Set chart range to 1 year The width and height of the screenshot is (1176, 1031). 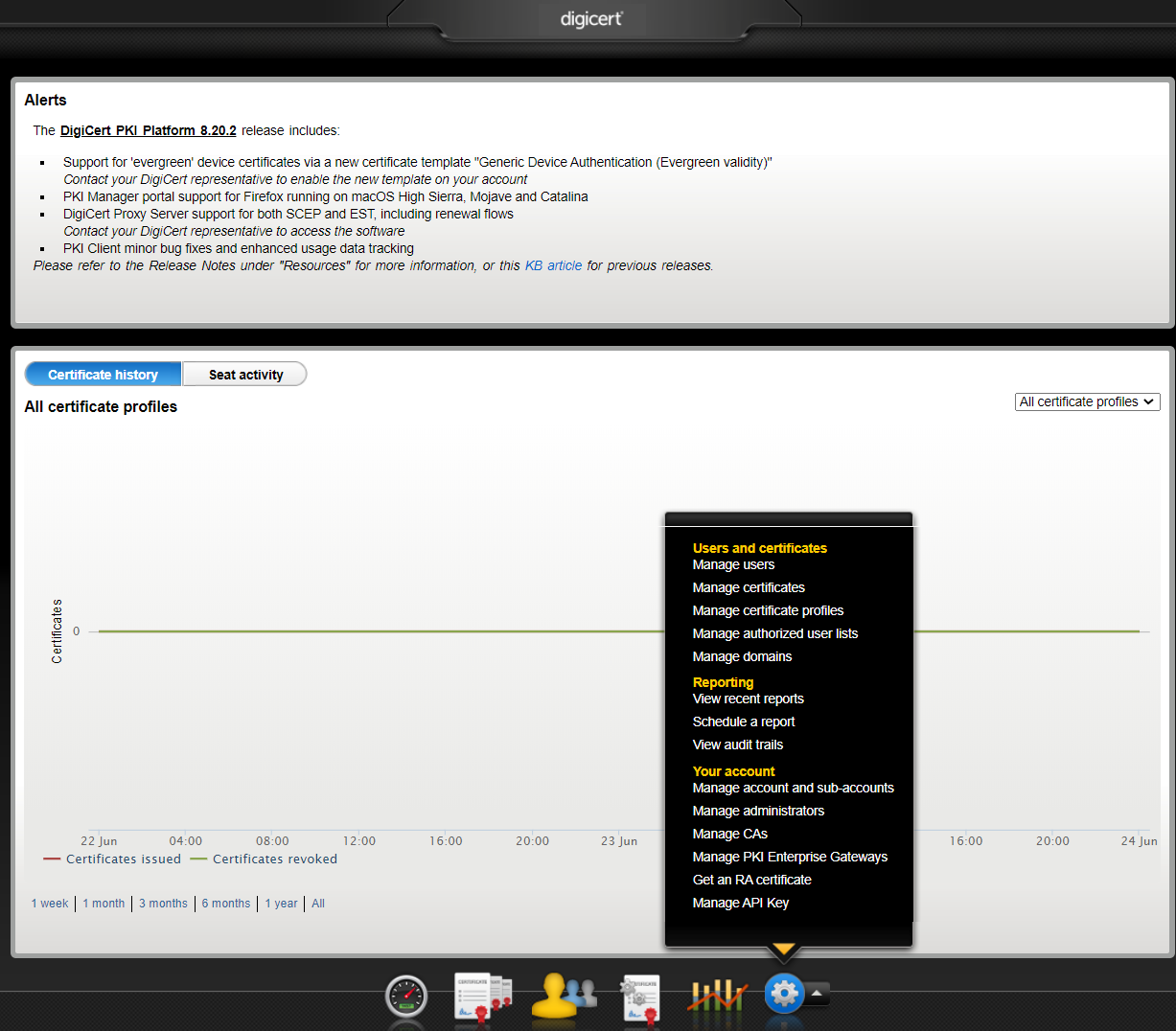282,904
